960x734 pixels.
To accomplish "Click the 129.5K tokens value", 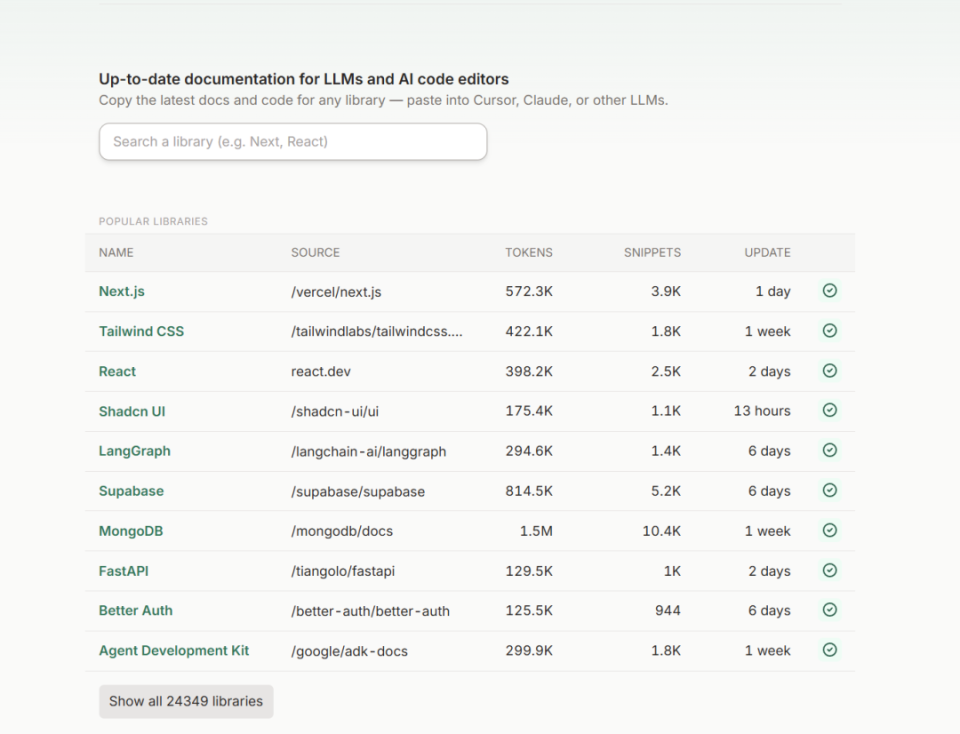I will [529, 571].
